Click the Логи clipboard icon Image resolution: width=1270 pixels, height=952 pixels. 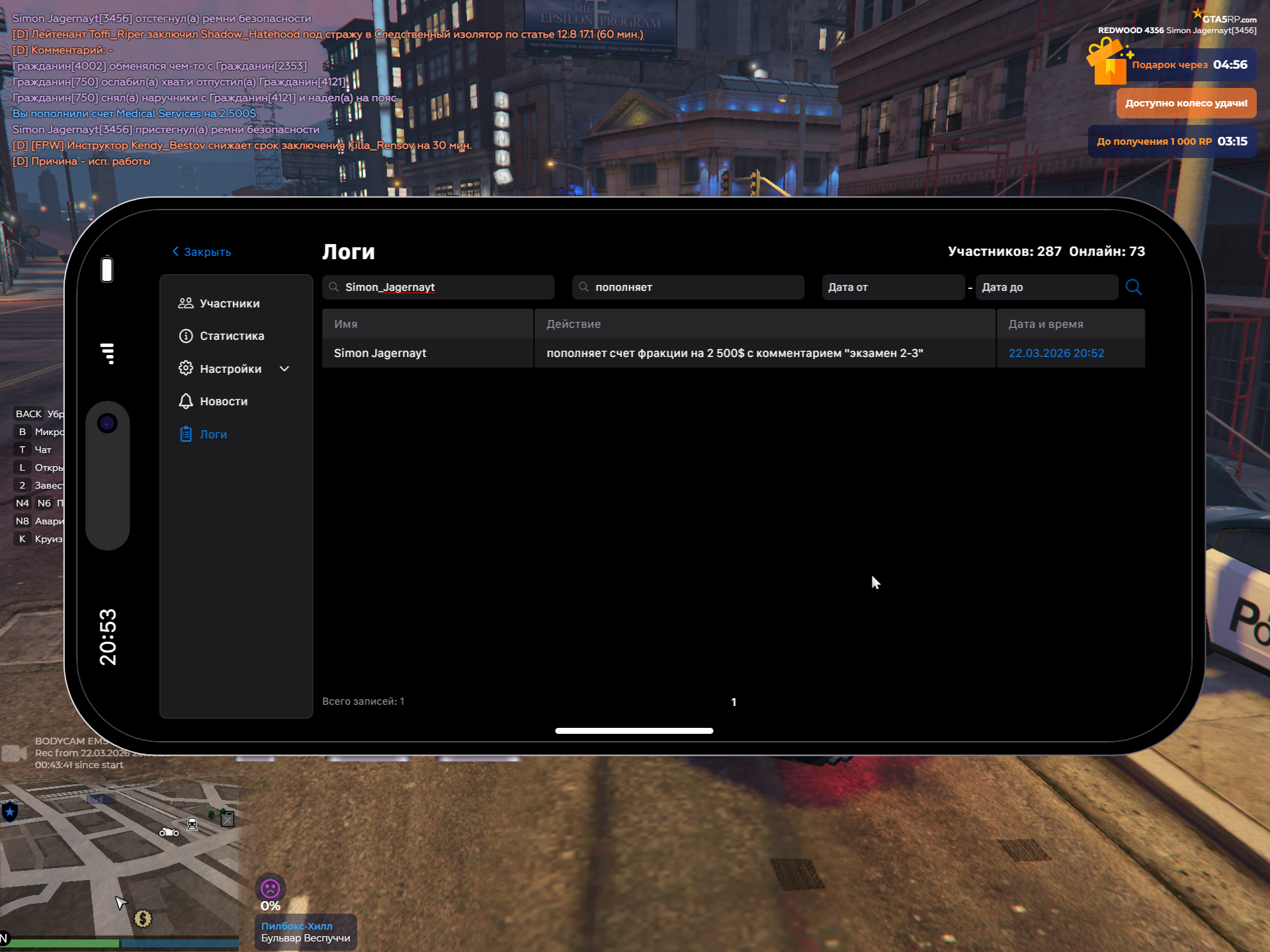click(186, 434)
